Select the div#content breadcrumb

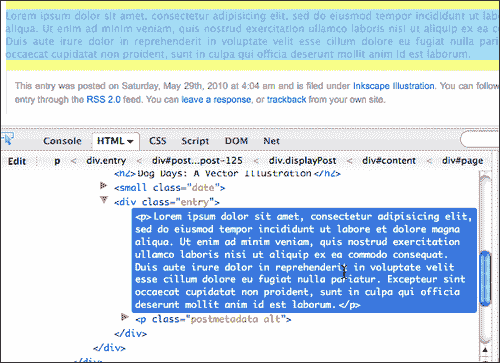(389, 161)
